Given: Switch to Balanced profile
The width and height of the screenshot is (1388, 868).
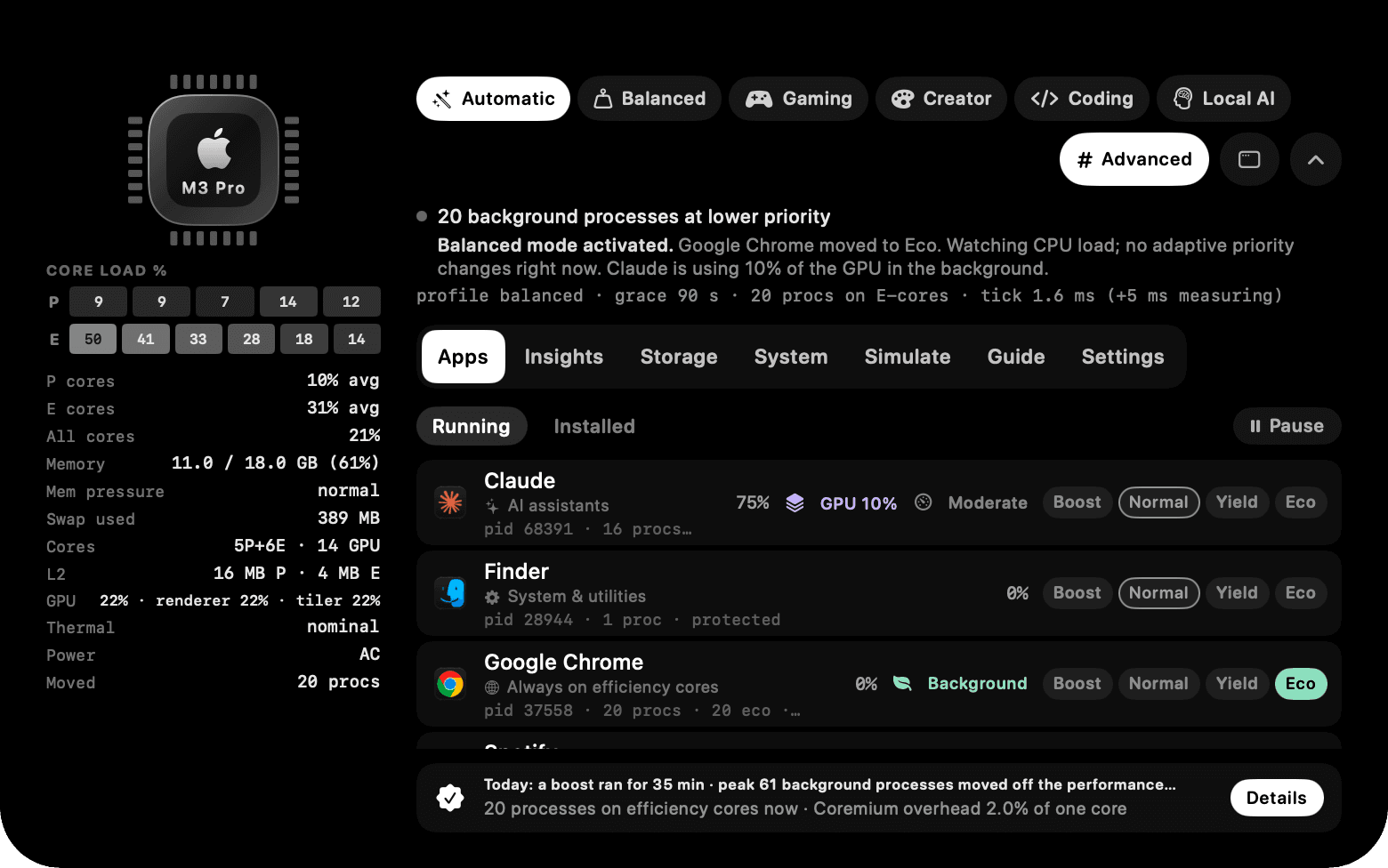Looking at the screenshot, I should coord(650,99).
